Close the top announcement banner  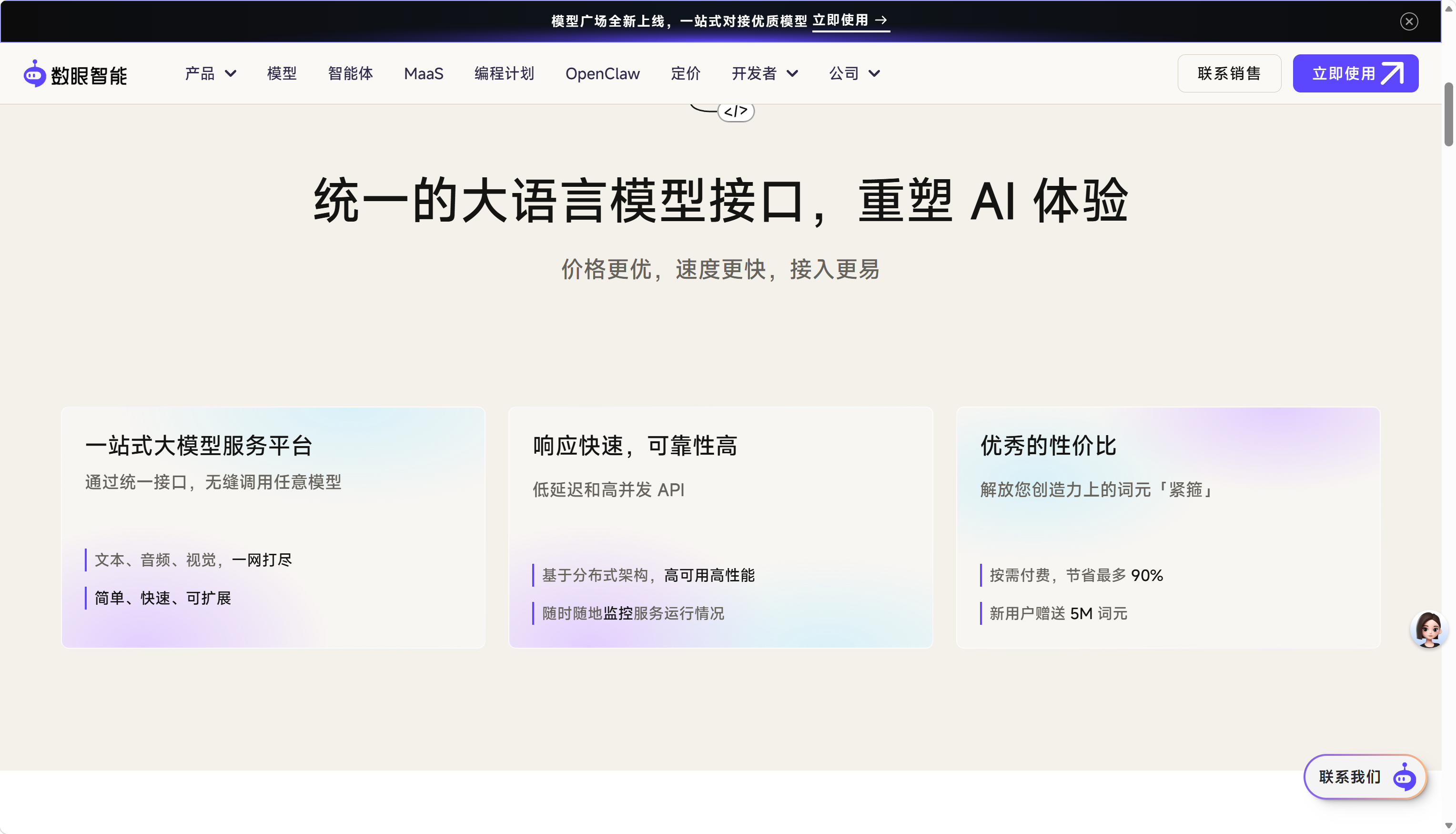[1409, 22]
